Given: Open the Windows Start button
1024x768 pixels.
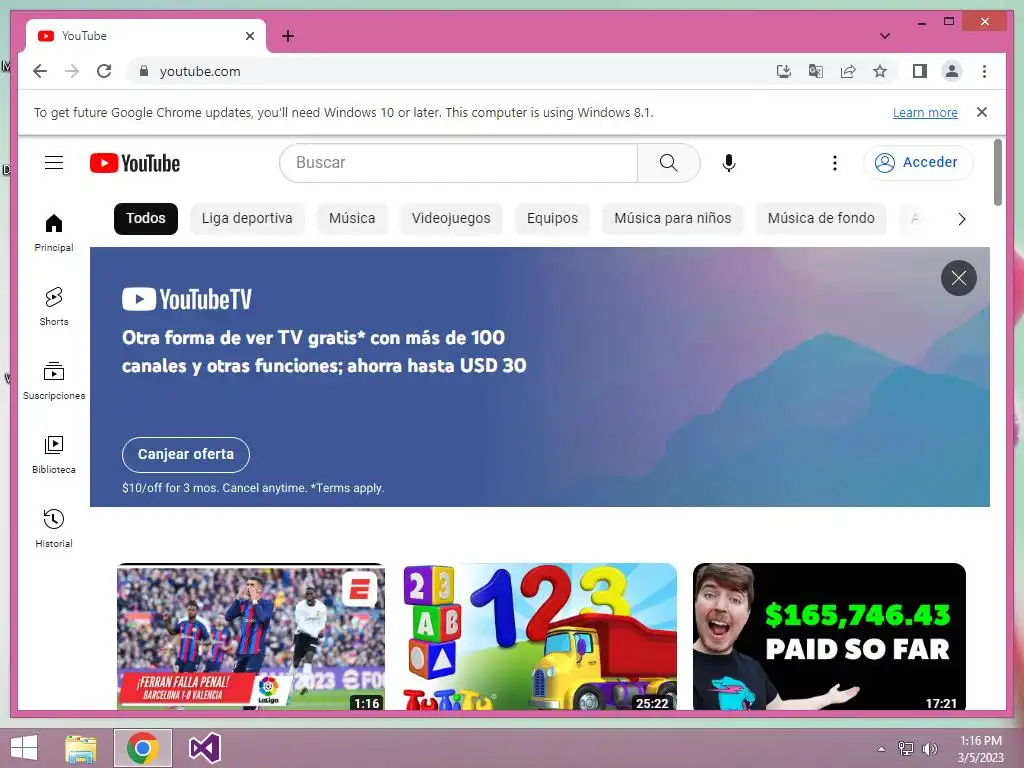Looking at the screenshot, I should pyautogui.click(x=24, y=748).
